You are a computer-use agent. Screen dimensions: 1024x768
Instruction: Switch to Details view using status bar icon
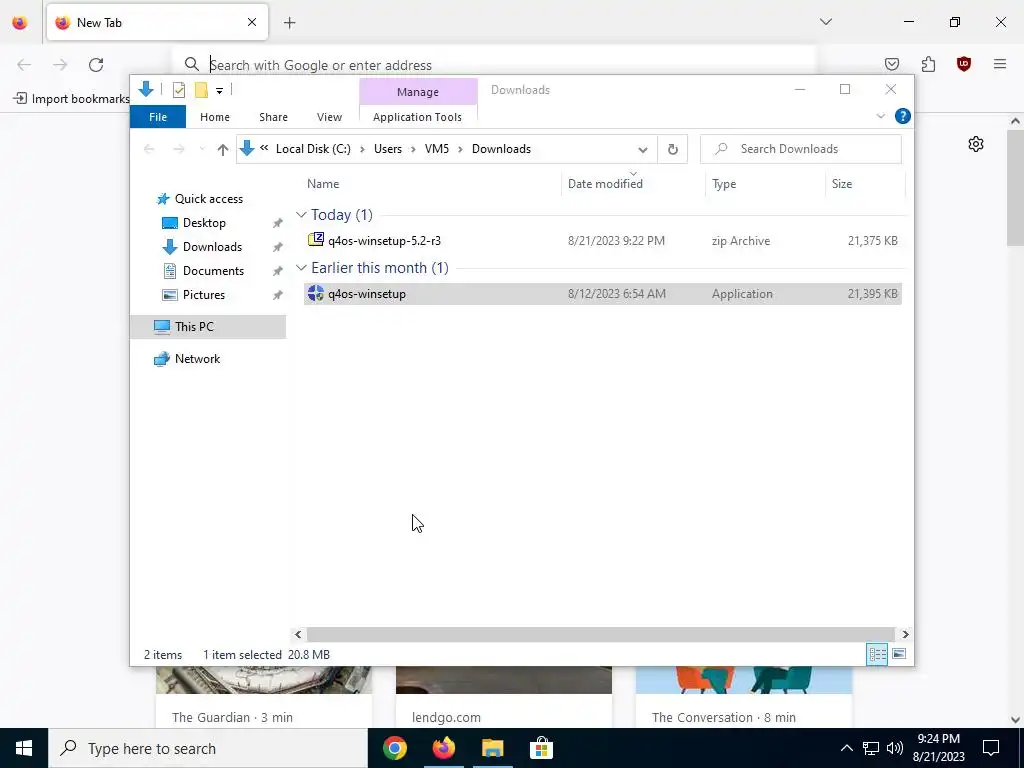tap(877, 654)
